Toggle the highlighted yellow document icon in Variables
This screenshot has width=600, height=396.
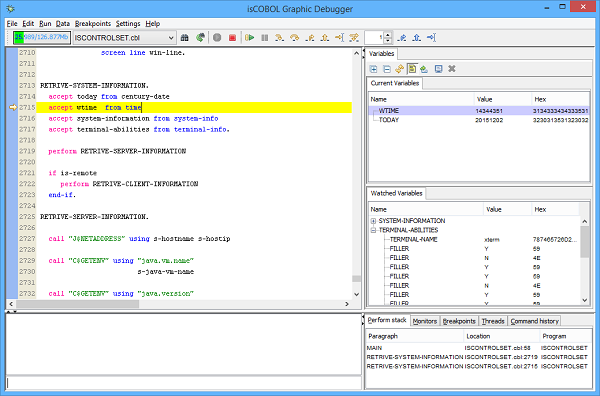[412, 69]
